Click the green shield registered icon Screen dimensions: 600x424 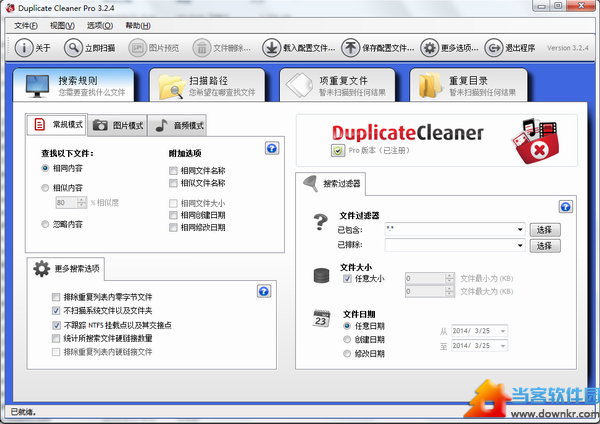click(338, 150)
